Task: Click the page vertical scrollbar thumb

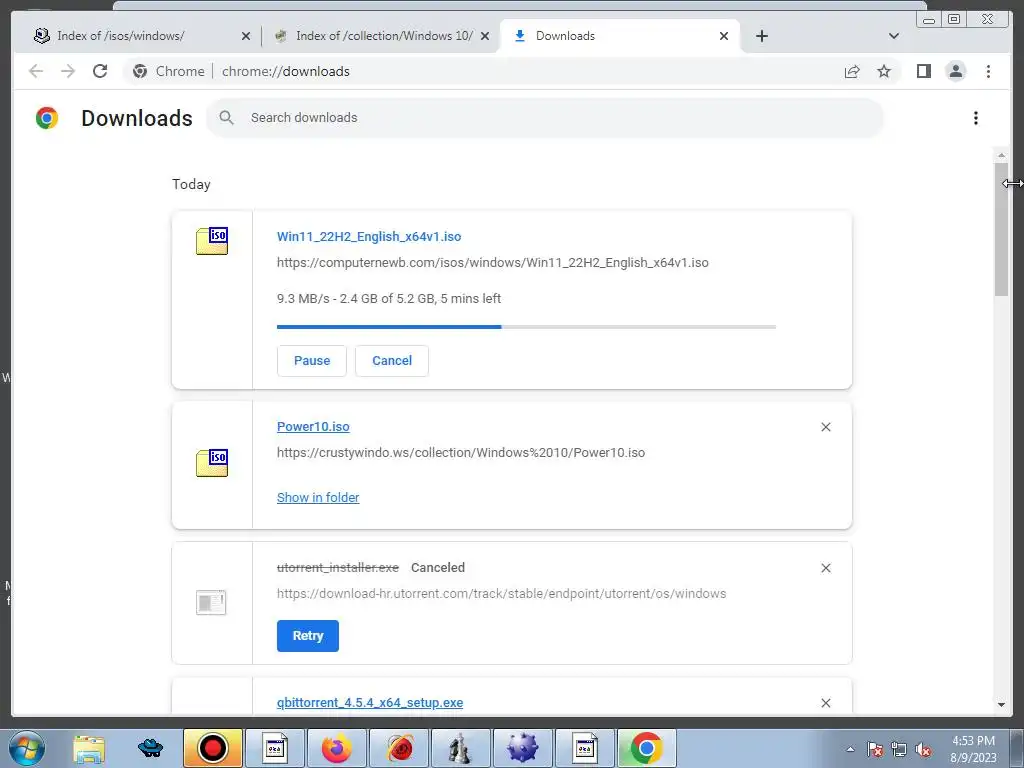Action: click(x=1001, y=229)
